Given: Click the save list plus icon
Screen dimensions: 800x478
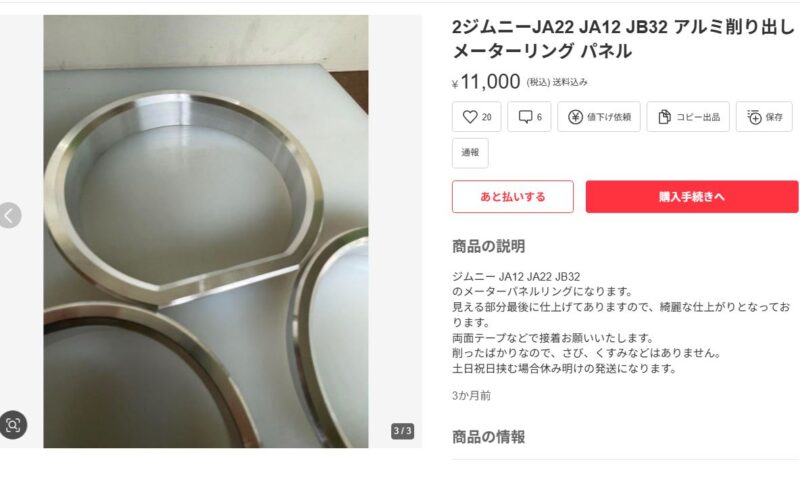Looking at the screenshot, I should (754, 117).
